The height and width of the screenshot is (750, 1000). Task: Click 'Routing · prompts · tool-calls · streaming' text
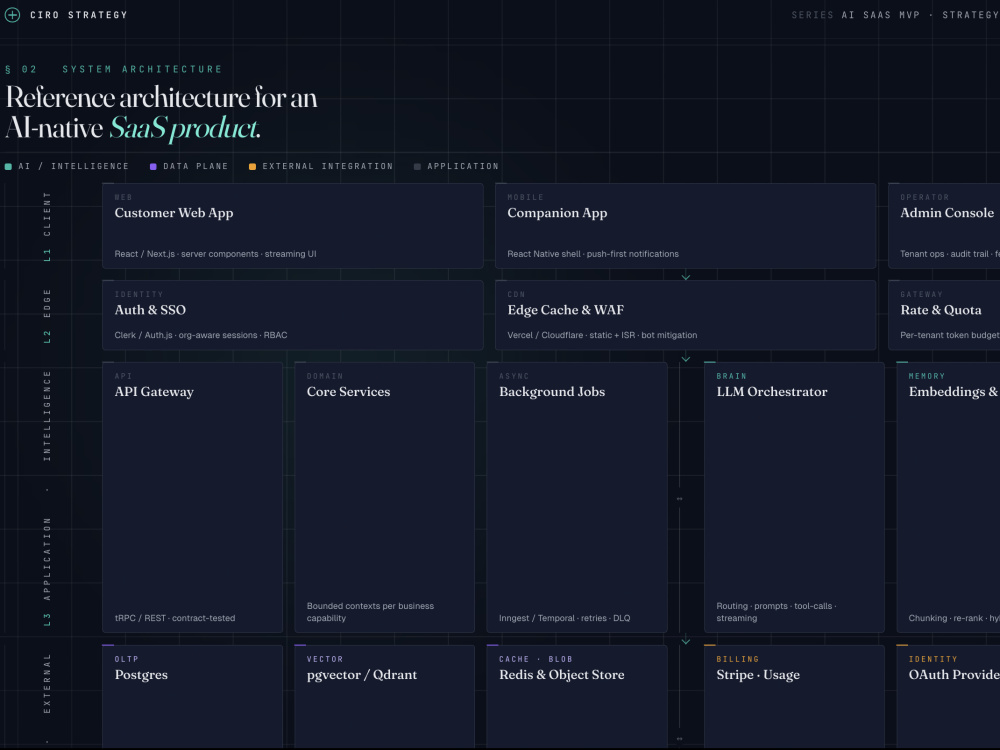pyautogui.click(x=776, y=612)
